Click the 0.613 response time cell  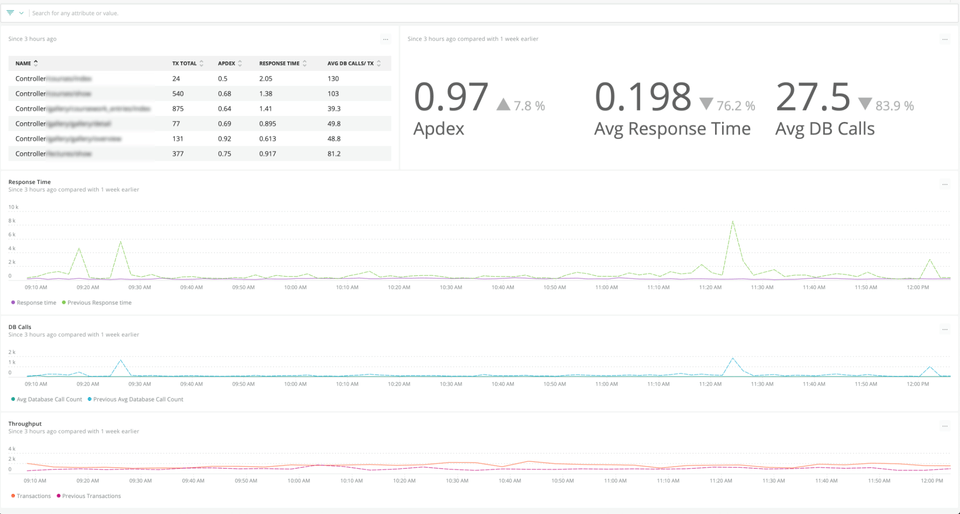point(268,138)
